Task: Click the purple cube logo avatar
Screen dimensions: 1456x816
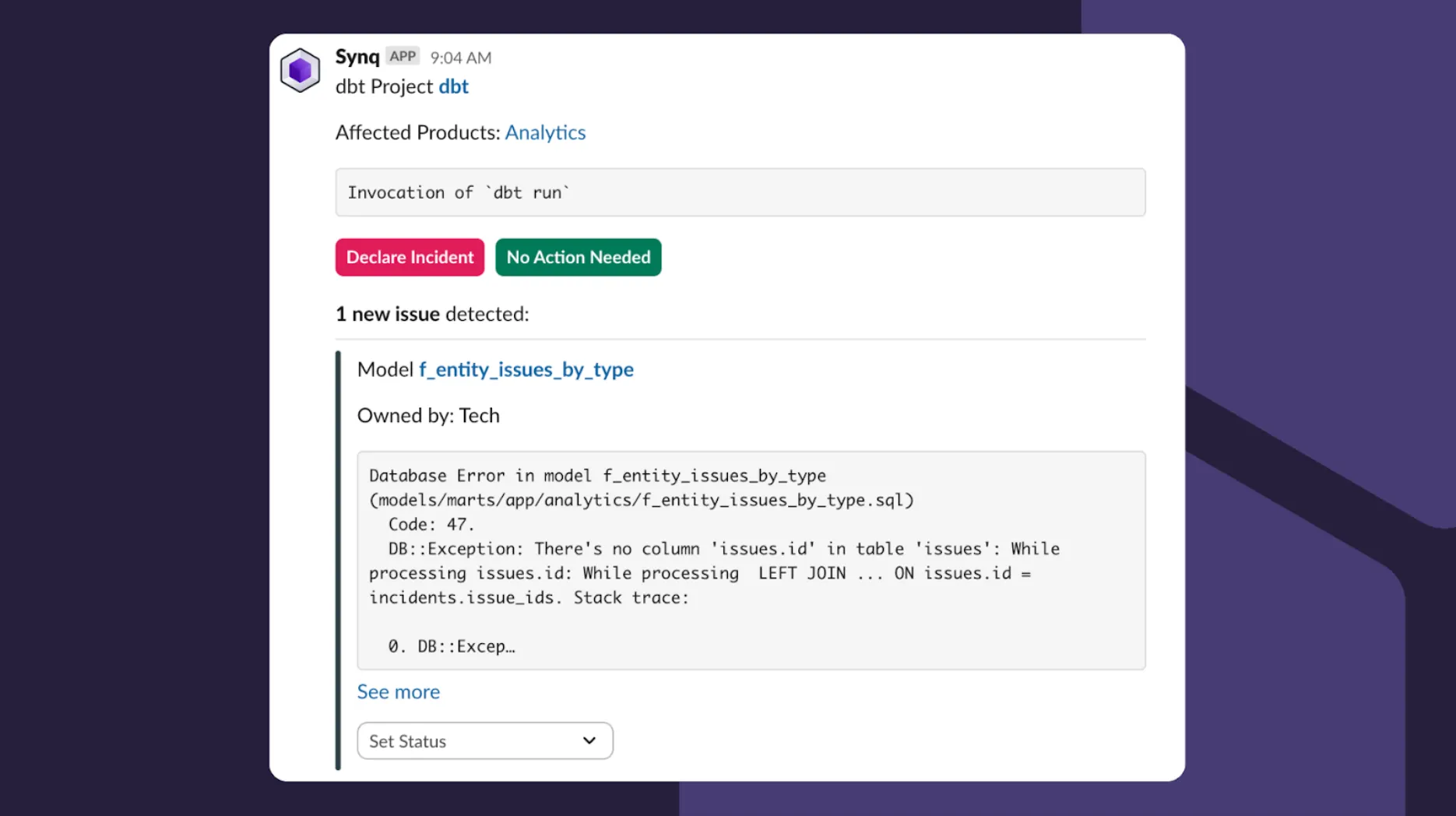Action: 301,69
